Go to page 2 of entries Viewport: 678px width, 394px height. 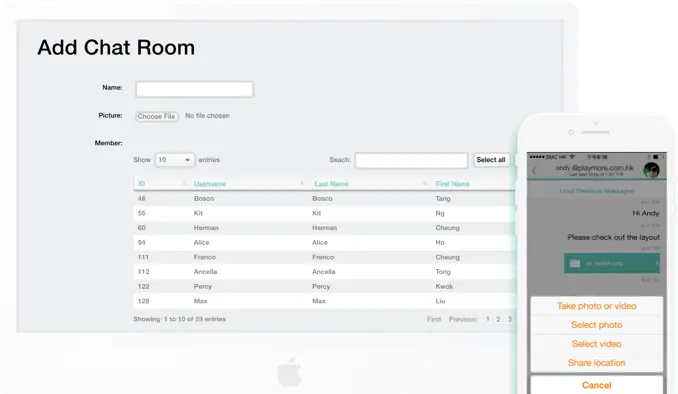click(498, 319)
